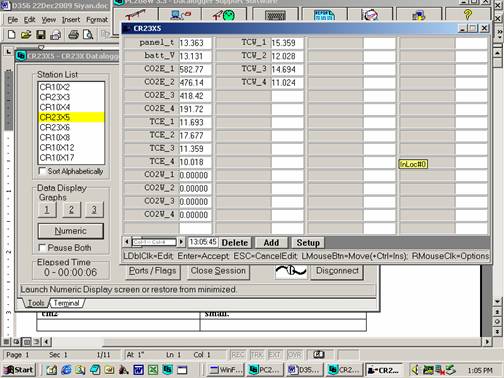Click the WinF... taskbar button
The height and width of the screenshot is (378, 504).
click(226, 370)
